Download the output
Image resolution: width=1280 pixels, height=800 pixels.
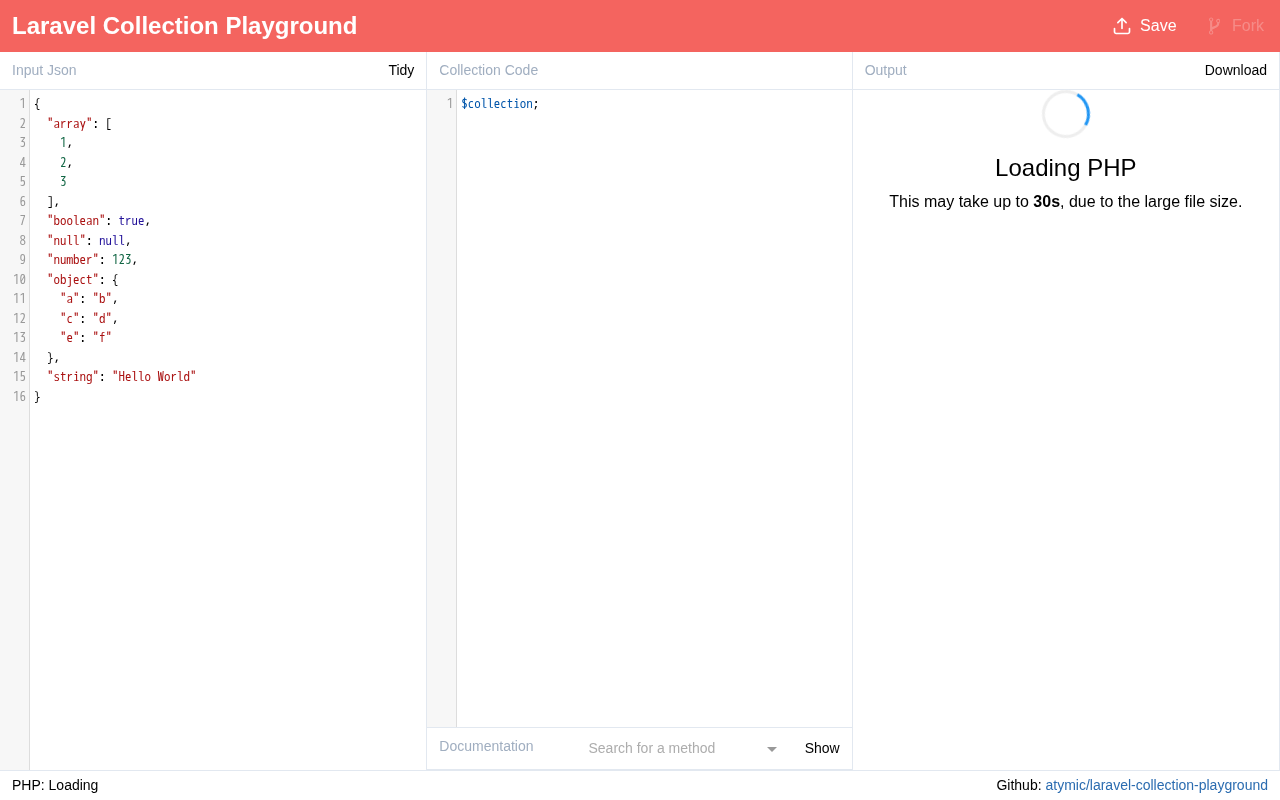pyautogui.click(x=1236, y=70)
